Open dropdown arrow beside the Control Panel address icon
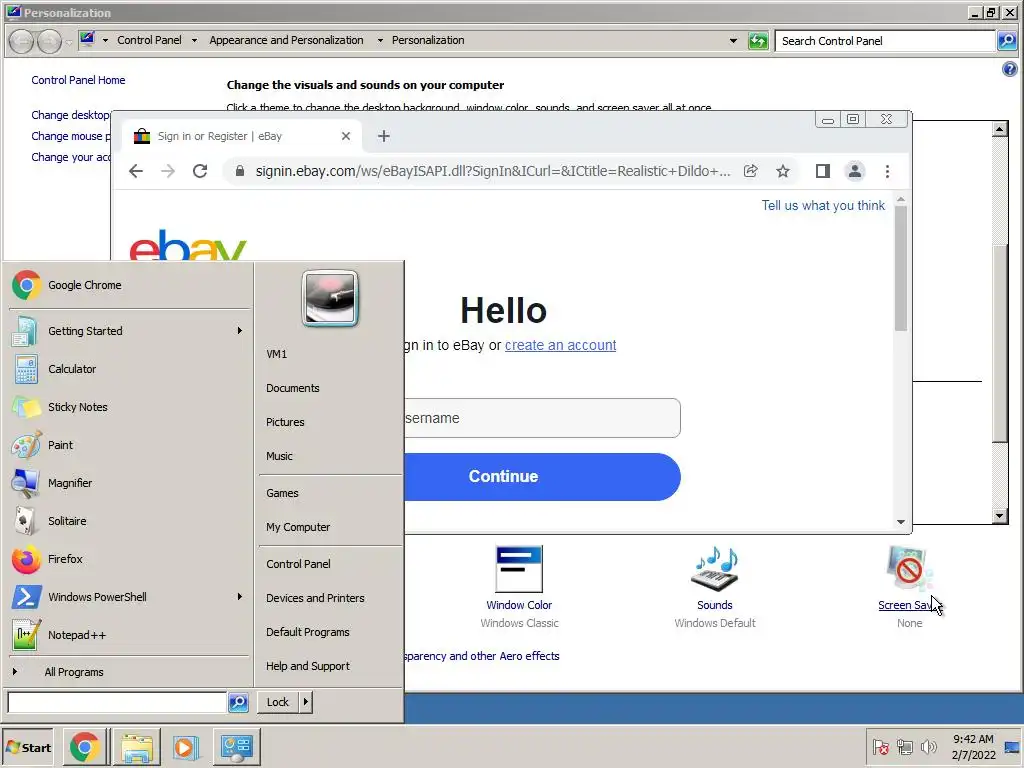1024x768 pixels. coord(105,40)
